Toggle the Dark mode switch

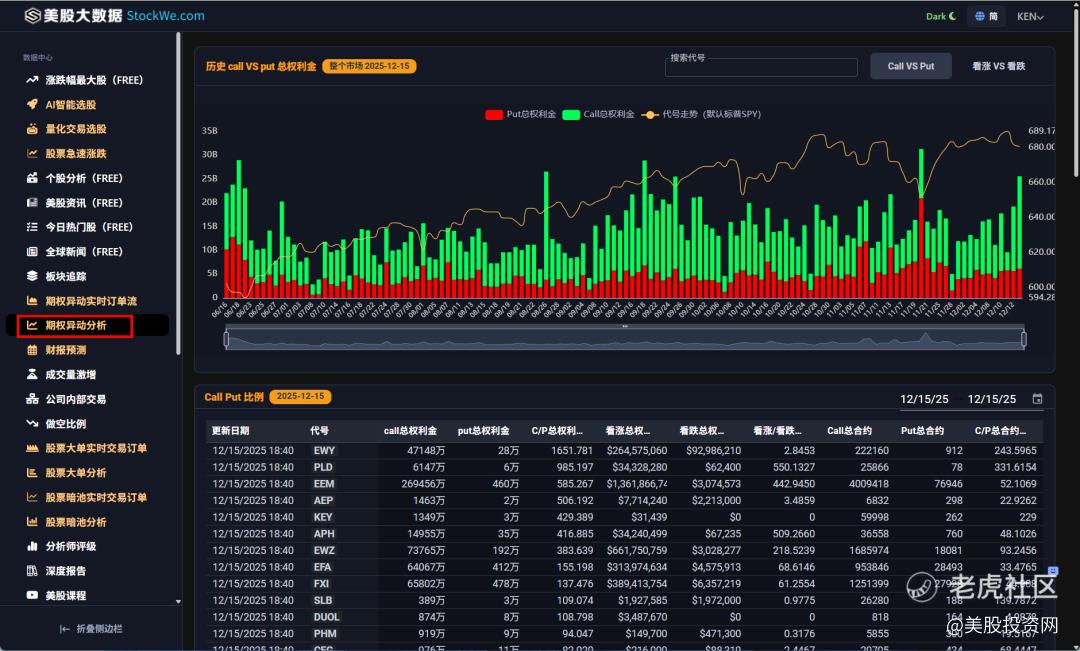[x=941, y=16]
